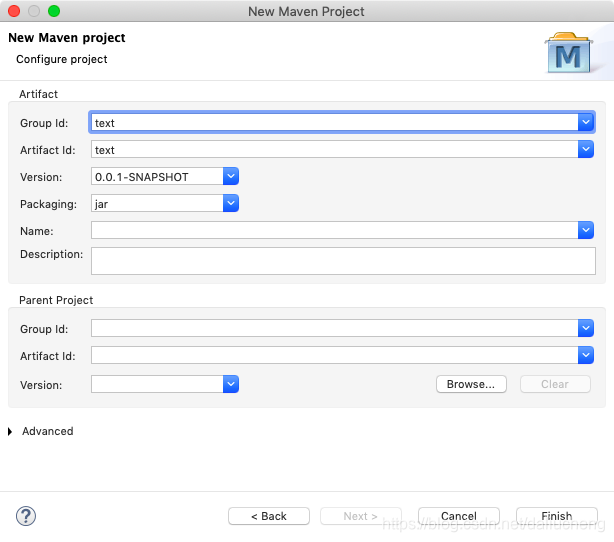Open the help icon in the bottom bar

[26, 516]
